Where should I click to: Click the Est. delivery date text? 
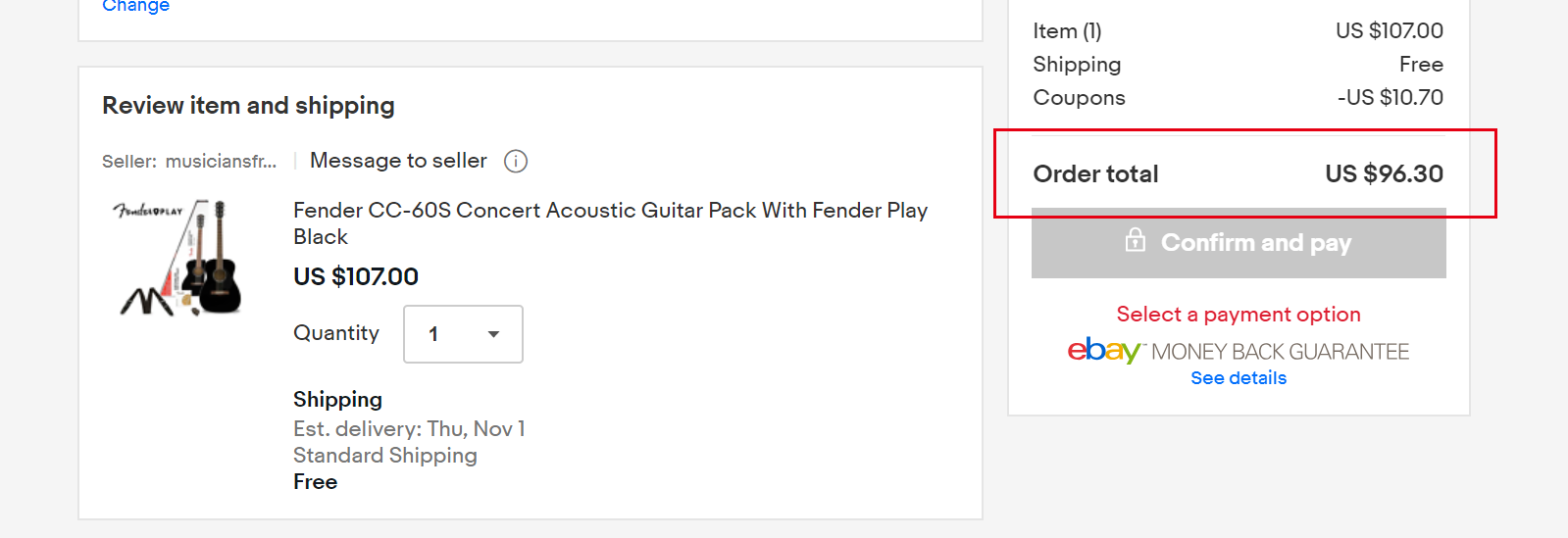tap(409, 429)
